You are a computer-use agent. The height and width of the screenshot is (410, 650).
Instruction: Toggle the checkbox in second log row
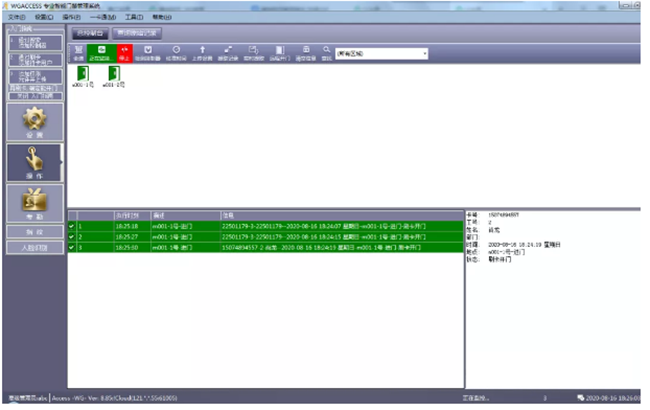71,237
